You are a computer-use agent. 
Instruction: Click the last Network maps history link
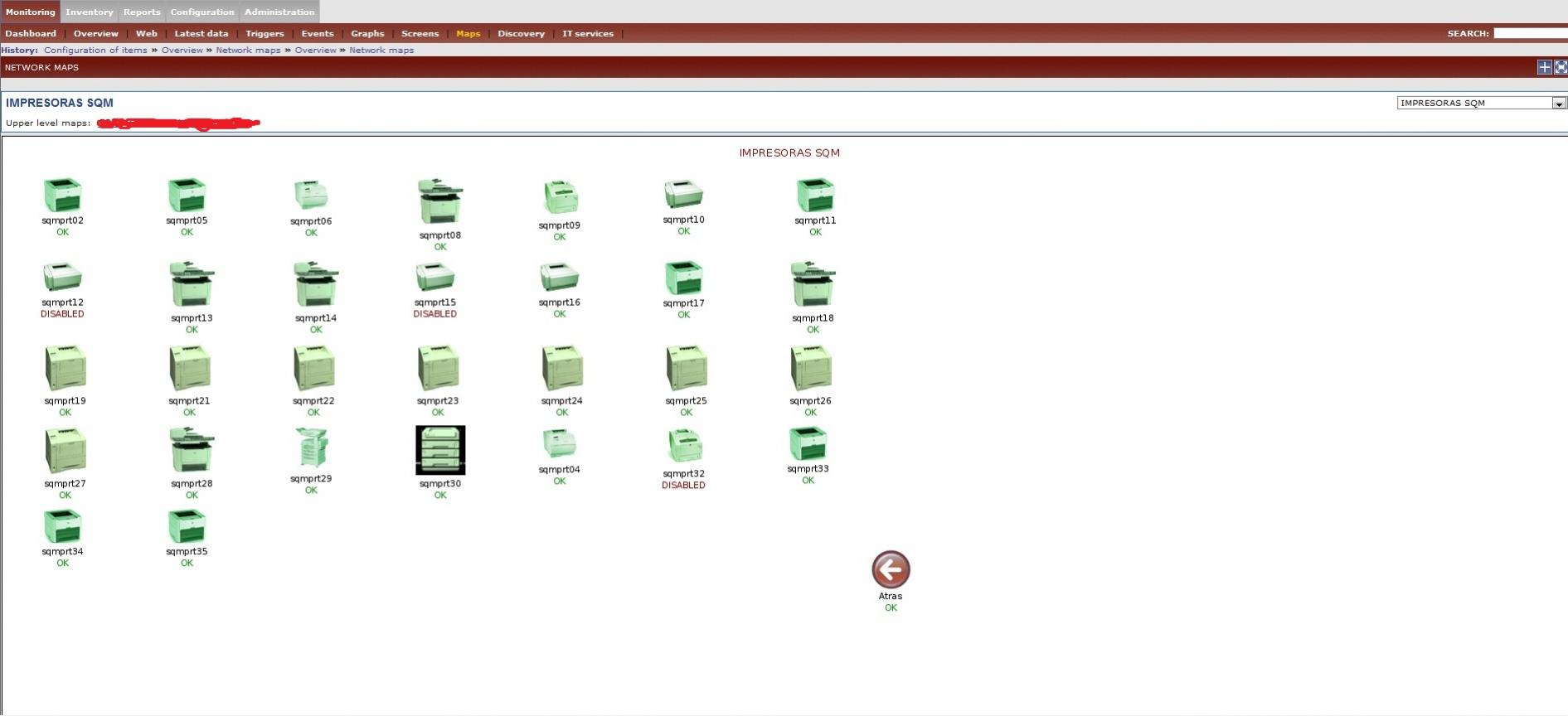click(381, 50)
